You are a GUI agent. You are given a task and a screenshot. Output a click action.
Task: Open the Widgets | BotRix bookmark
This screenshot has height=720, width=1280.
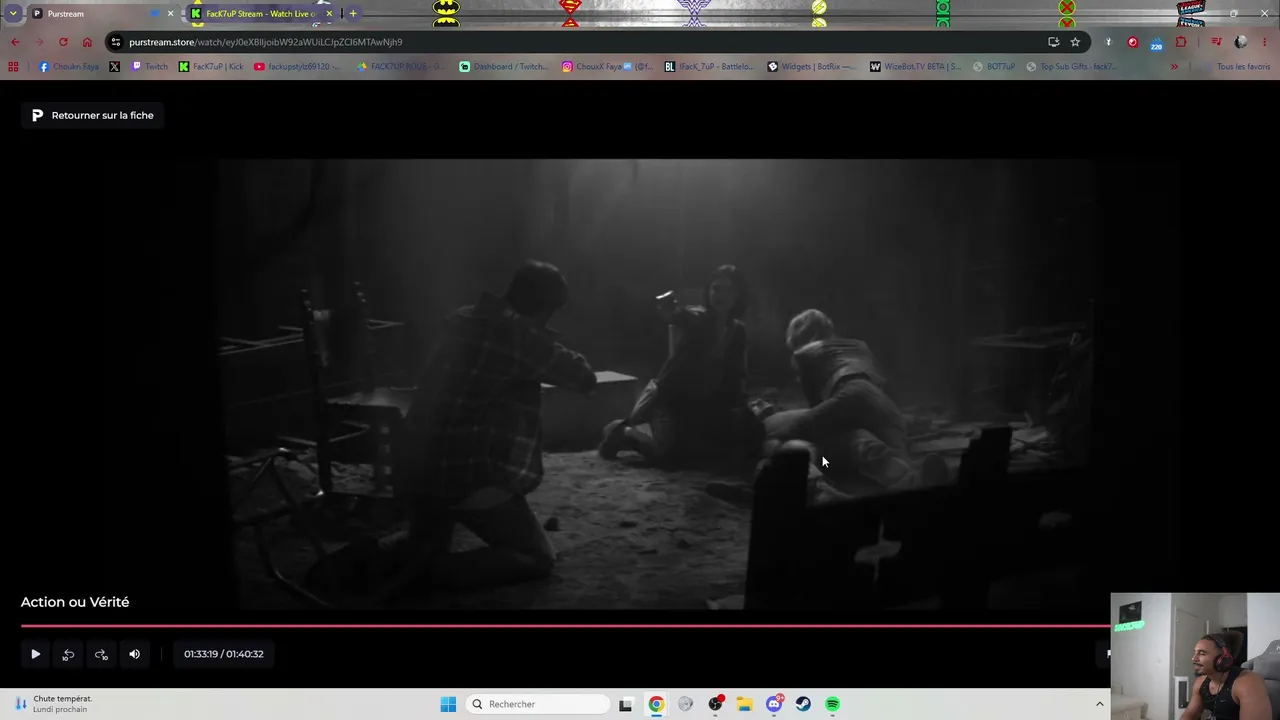(811, 67)
